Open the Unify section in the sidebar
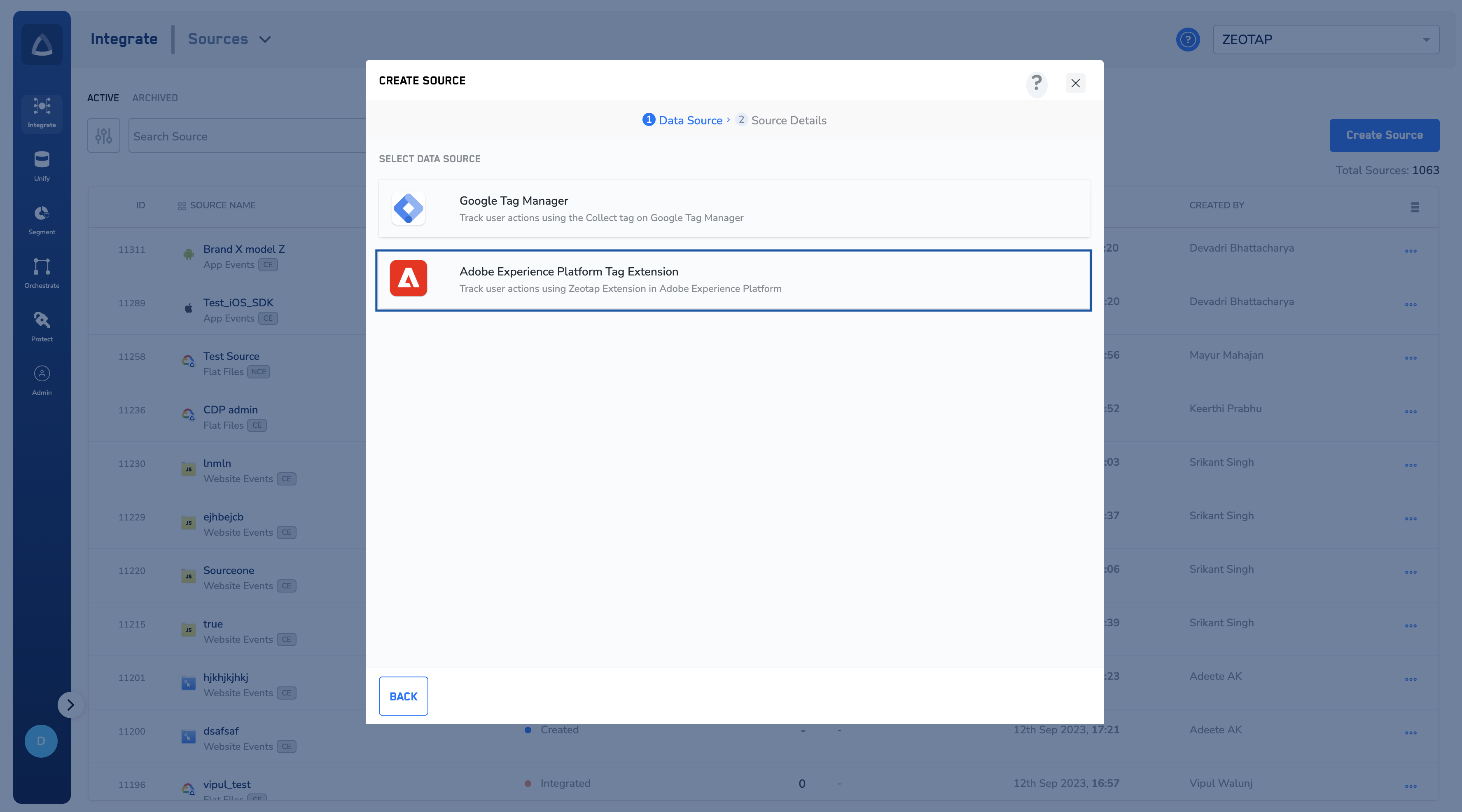 [42, 165]
